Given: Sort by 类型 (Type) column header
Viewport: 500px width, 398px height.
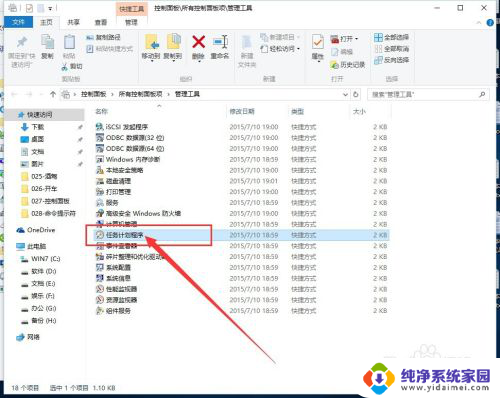Looking at the screenshot, I should tap(297, 111).
